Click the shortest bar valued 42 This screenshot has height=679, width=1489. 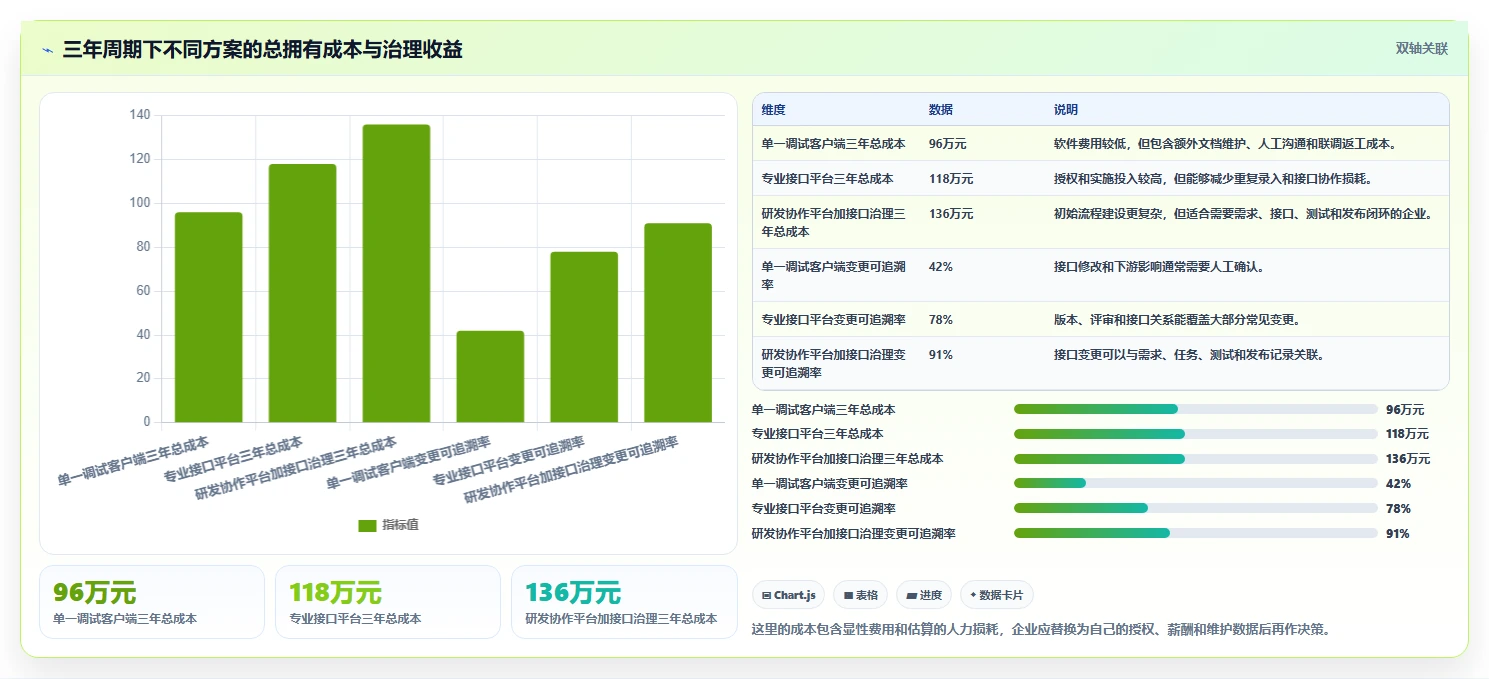pyautogui.click(x=490, y=376)
